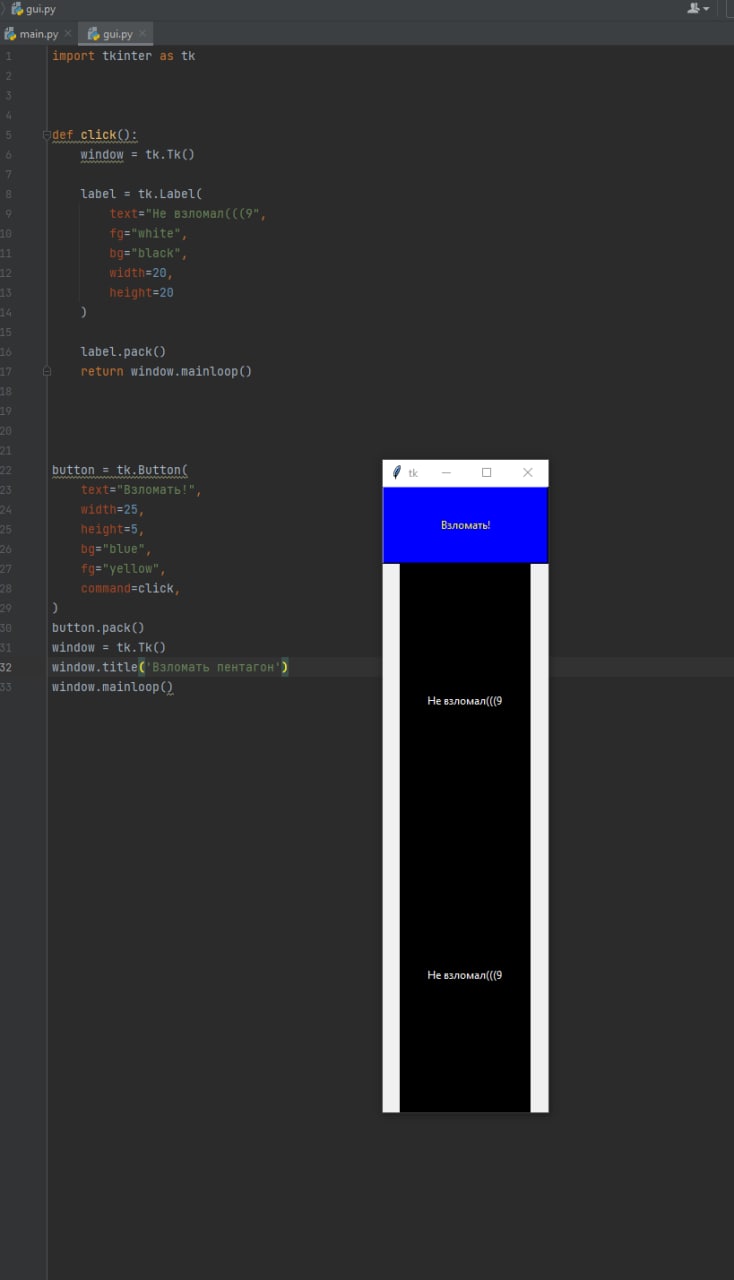Click the window.title('Взломать пентагон') line
This screenshot has width=734, height=1280.
170,667
